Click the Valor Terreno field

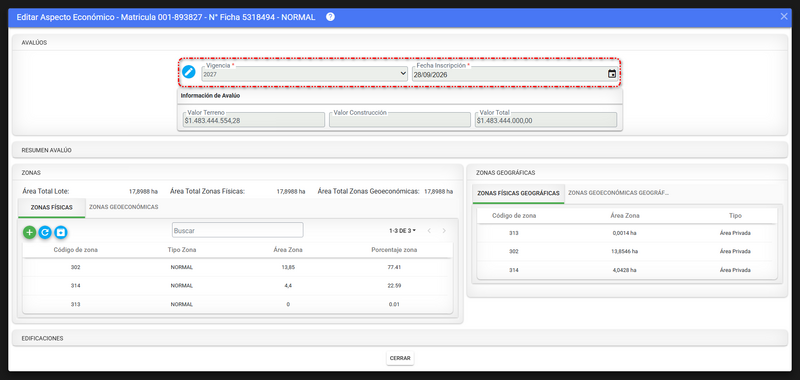click(x=253, y=120)
